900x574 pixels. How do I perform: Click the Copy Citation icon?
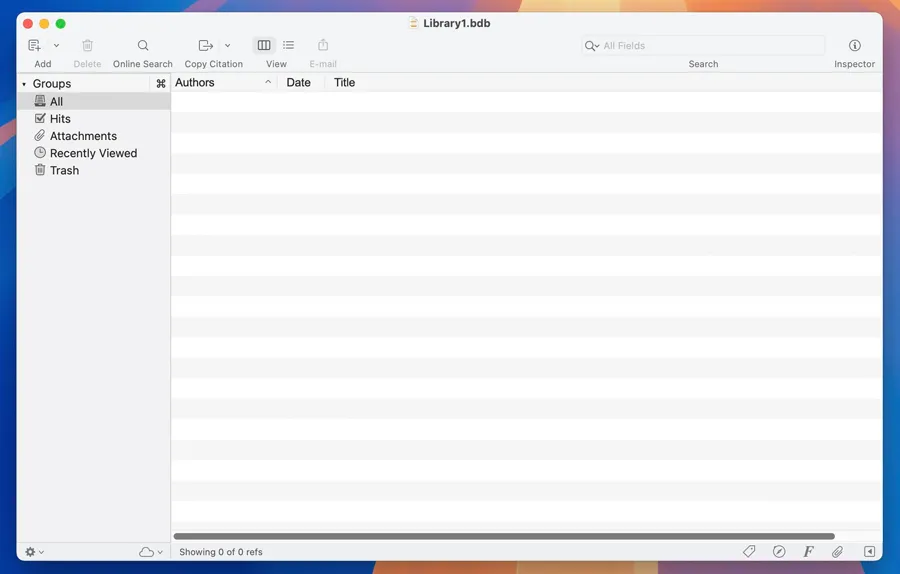pos(206,46)
